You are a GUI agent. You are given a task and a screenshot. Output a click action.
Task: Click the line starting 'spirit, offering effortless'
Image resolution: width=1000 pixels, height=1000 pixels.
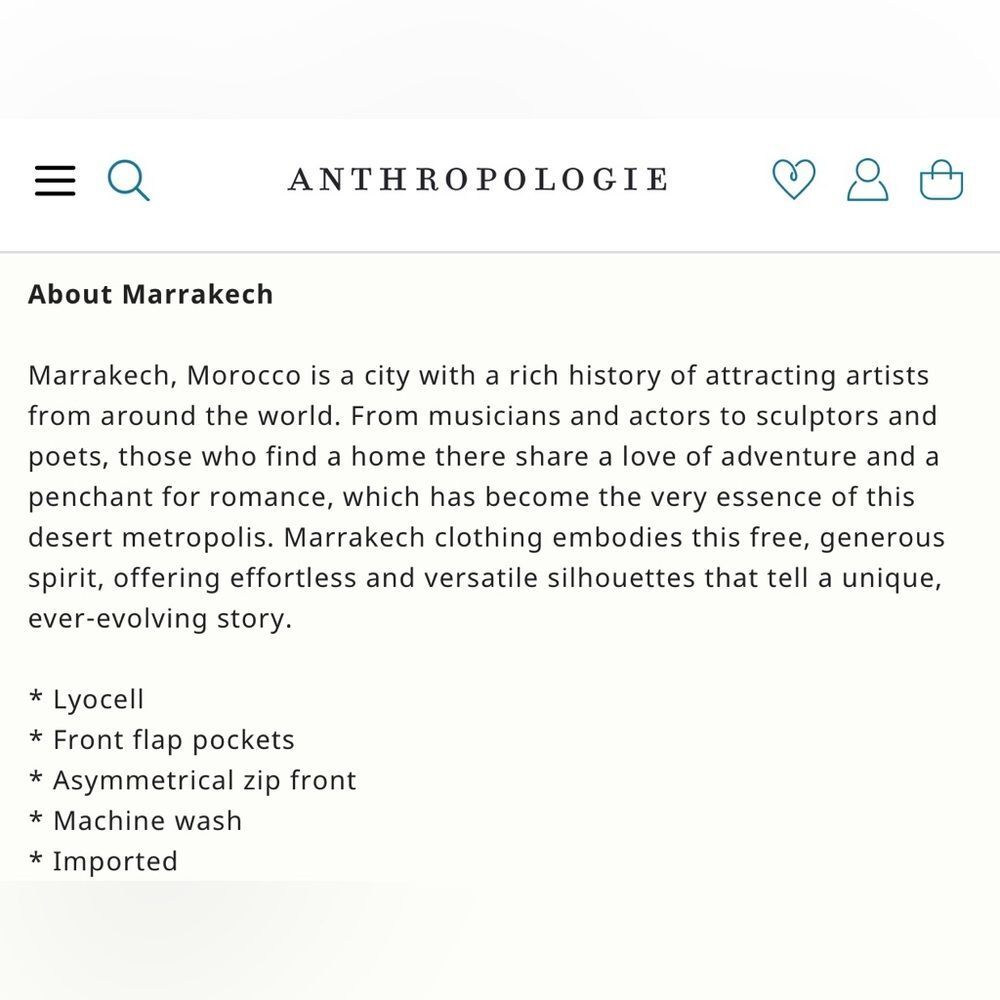(x=485, y=578)
